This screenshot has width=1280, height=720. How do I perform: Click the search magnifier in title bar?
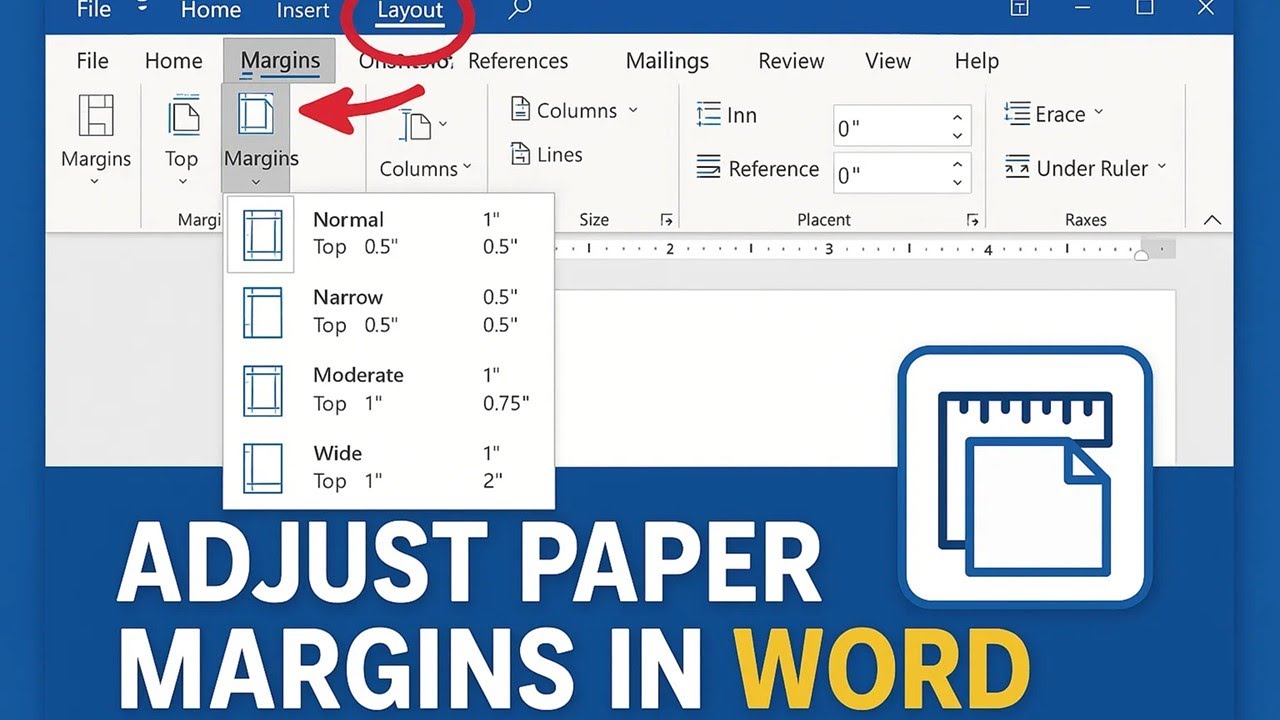point(519,9)
